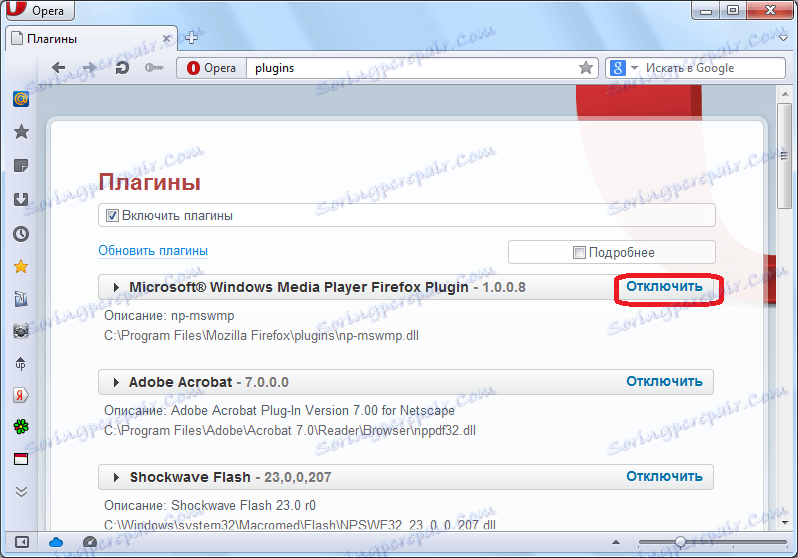Click the page scroll up arrow
The image size is (798, 558).
coord(784,94)
